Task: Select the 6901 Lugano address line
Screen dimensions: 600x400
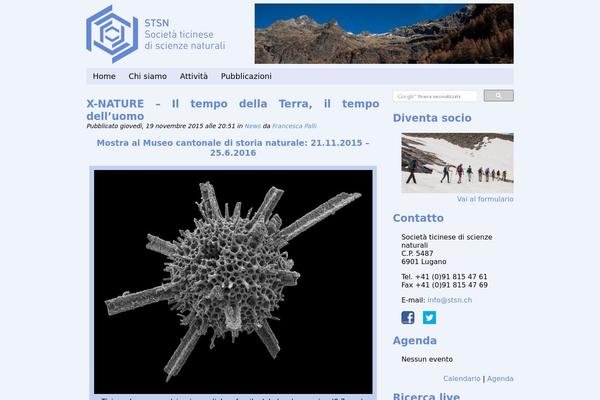Action: (x=424, y=262)
